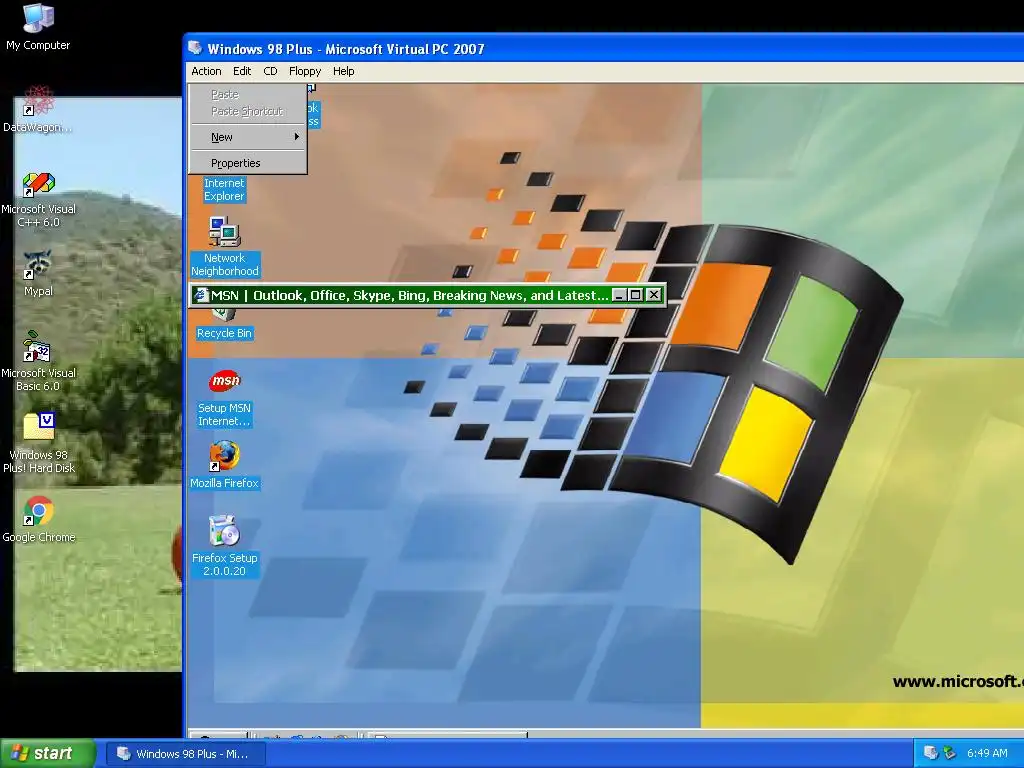
Task: Open My Computer on the host desktop
Action: click(38, 26)
